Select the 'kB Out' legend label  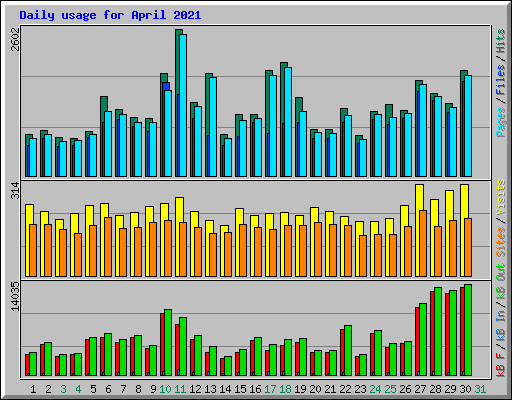(x=500, y=282)
